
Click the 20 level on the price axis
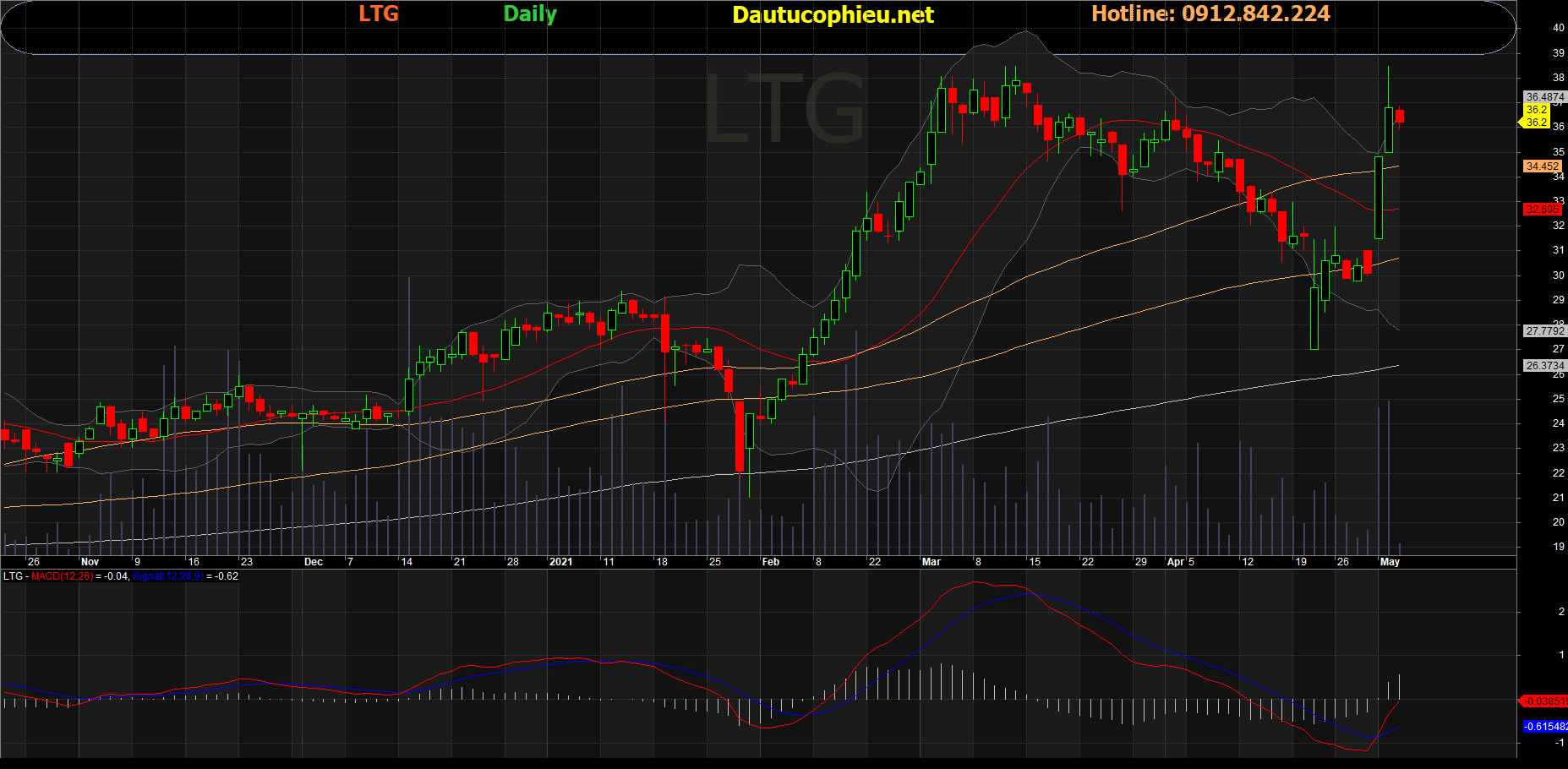1558,522
